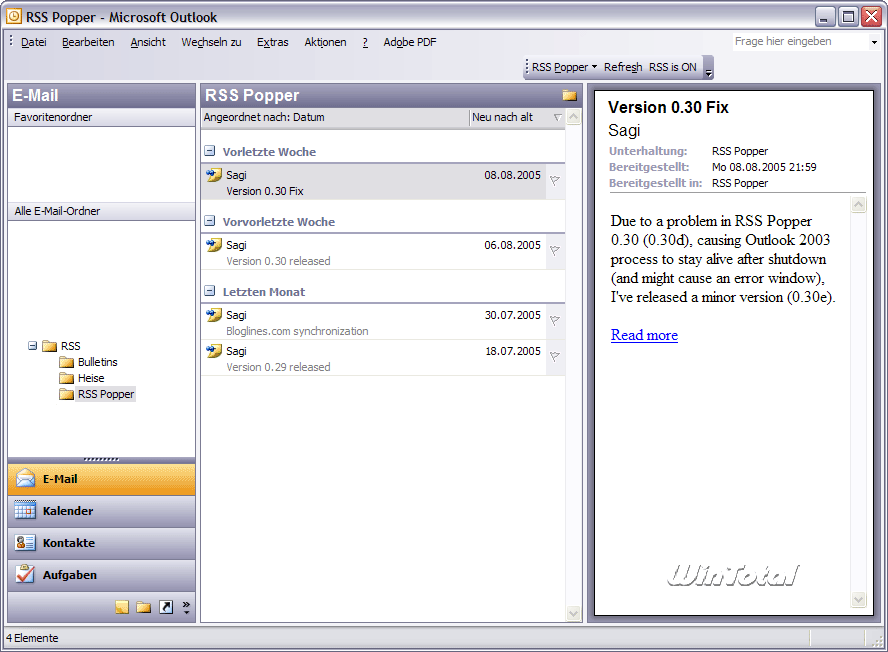This screenshot has height=652, width=888.
Task: Click the Kontakte address card icon
Action: point(25,543)
